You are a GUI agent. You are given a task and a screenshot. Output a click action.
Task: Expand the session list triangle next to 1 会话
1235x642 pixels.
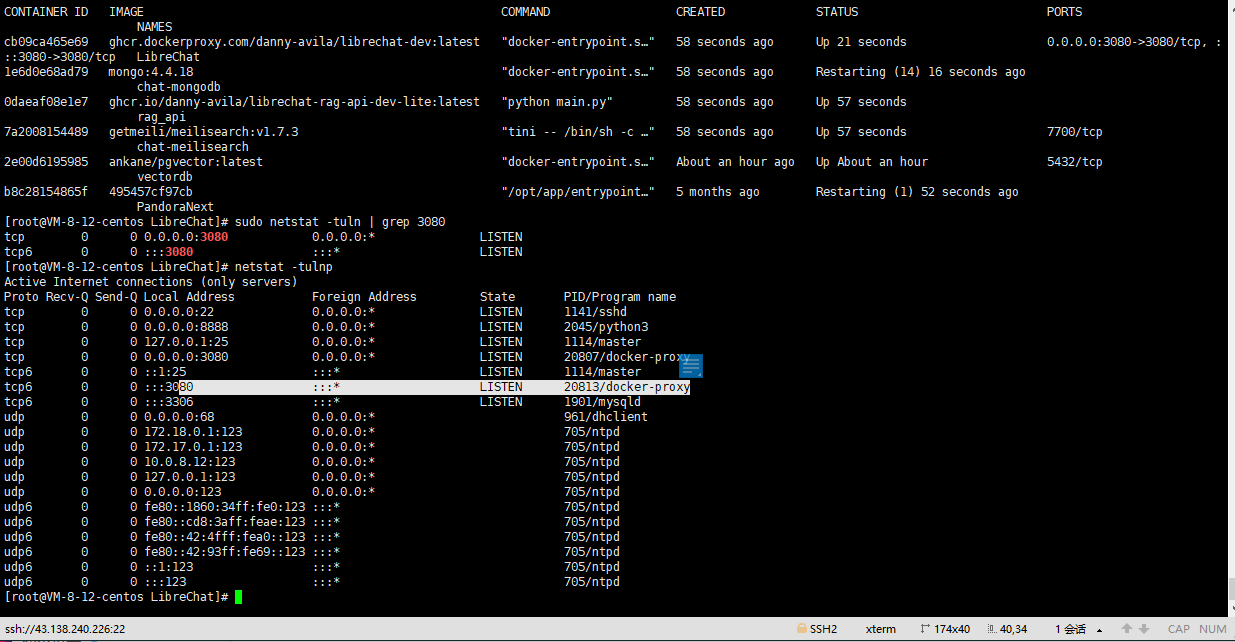[x=1101, y=629]
